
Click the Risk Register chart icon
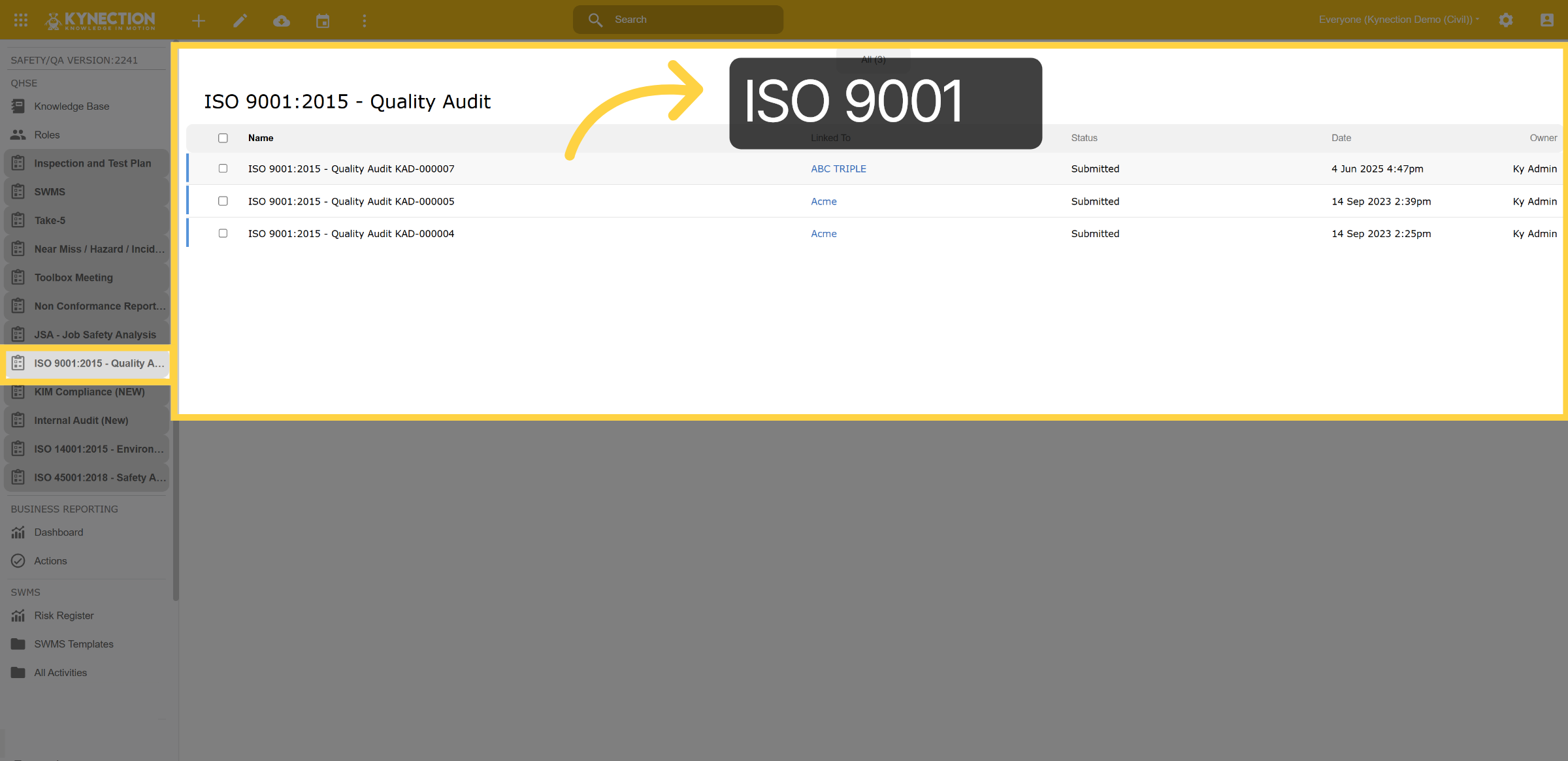(18, 615)
